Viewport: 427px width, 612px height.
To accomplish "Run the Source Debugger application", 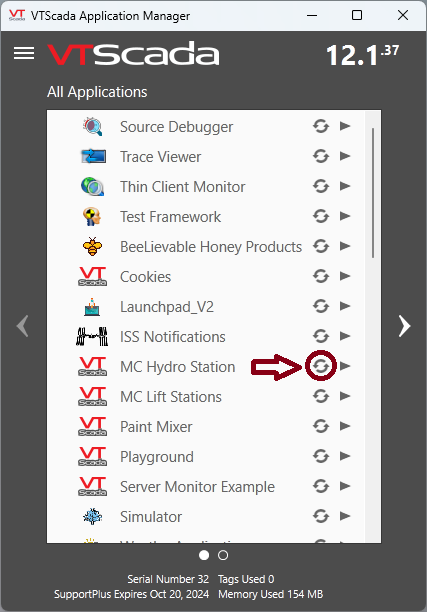I will (x=345, y=126).
